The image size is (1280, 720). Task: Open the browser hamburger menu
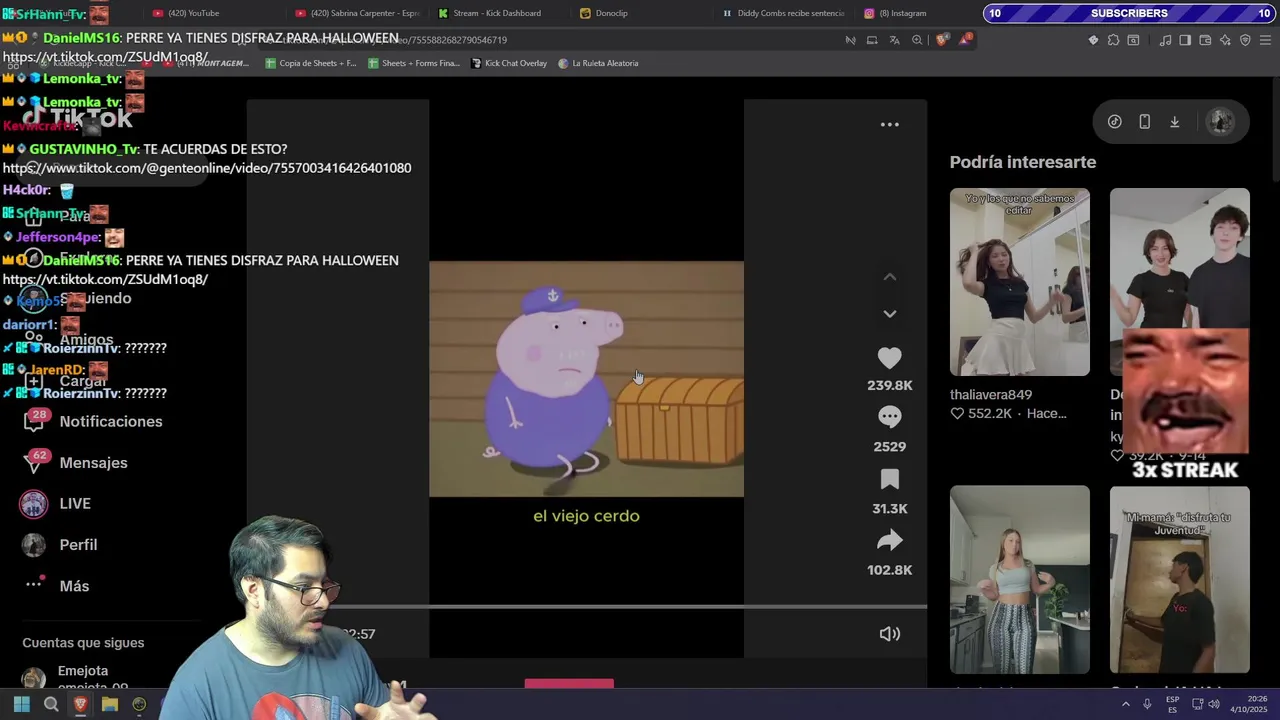[1265, 40]
